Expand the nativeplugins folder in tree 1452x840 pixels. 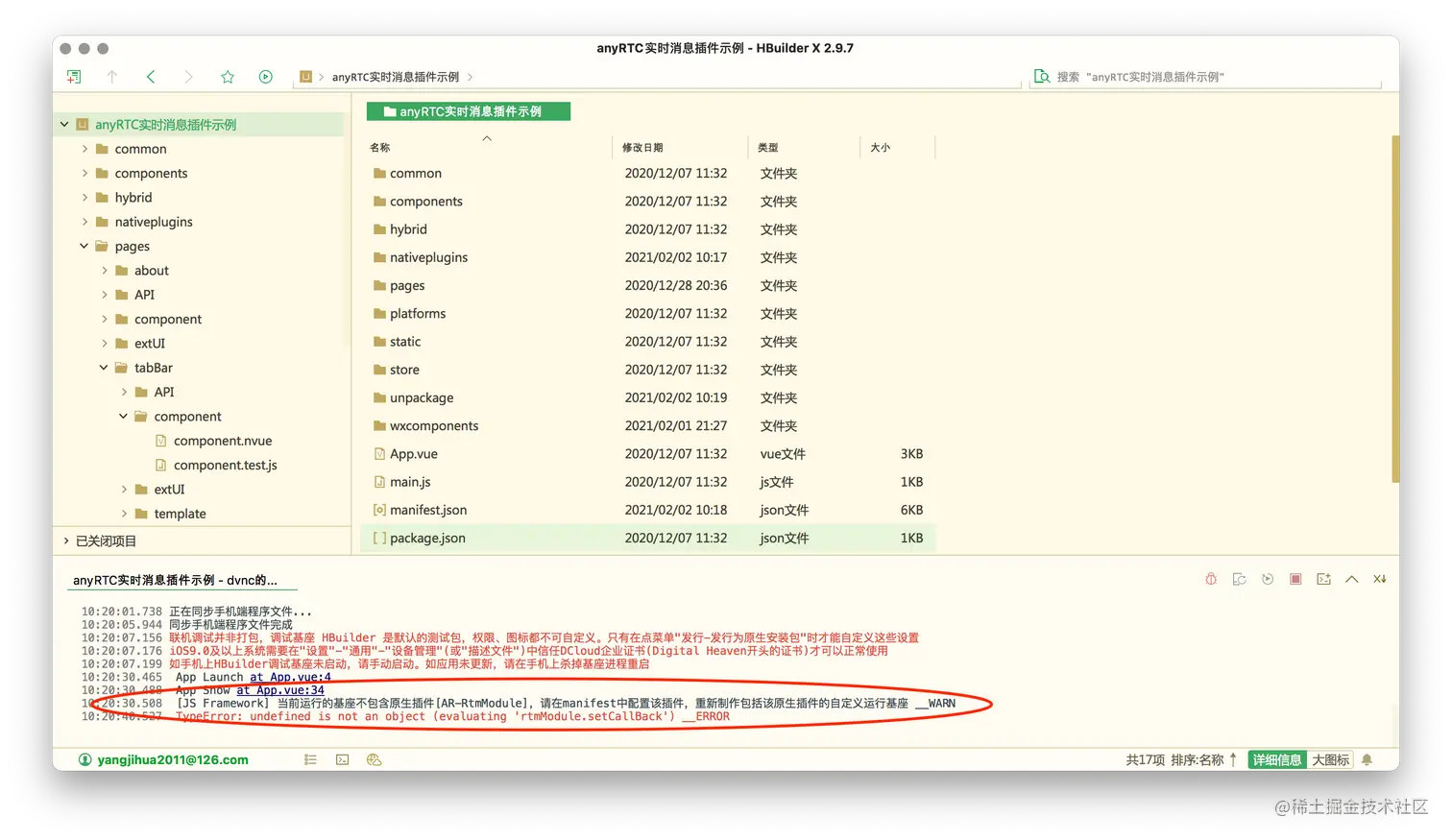tap(85, 222)
